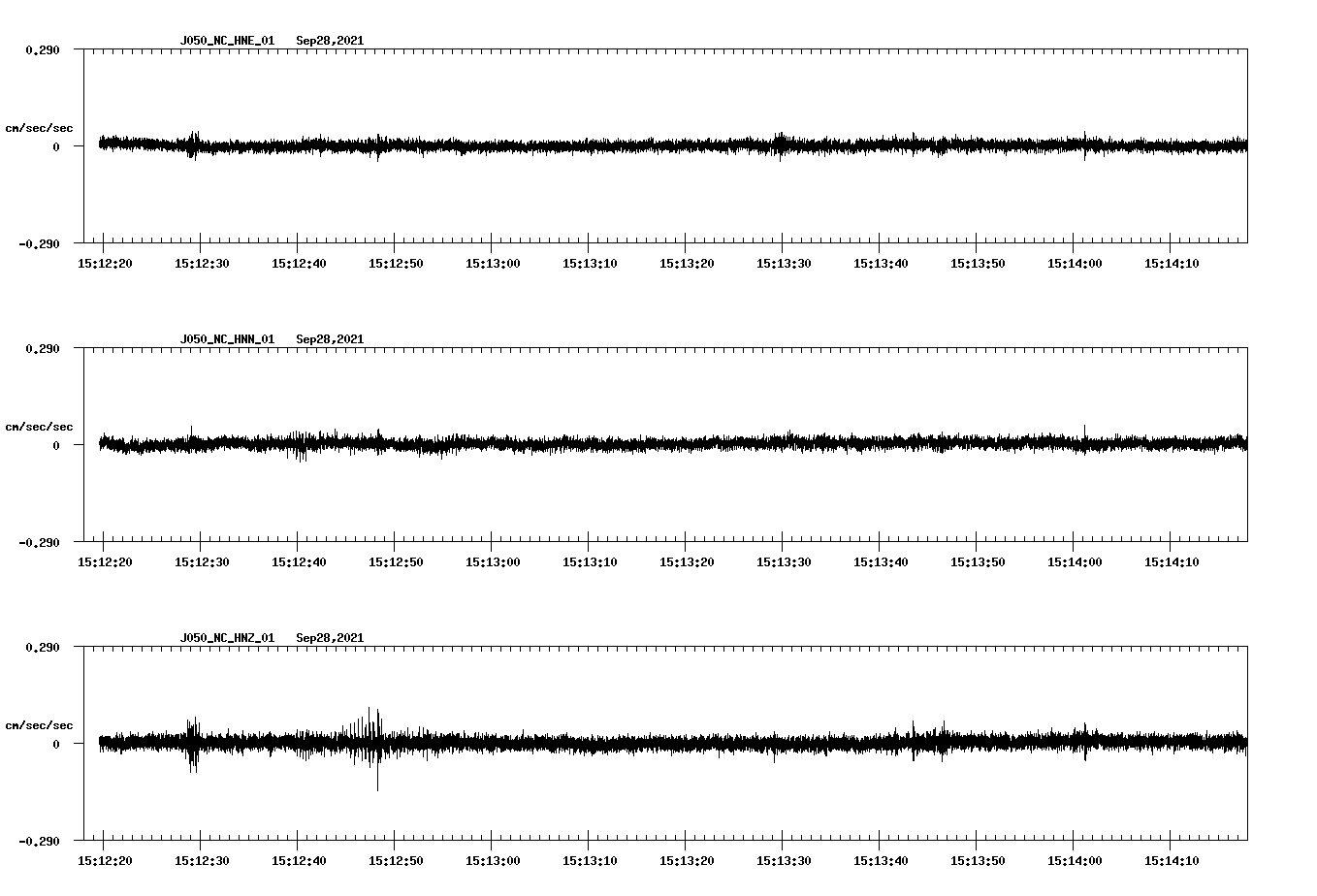Click the cm/sec/sec unit label of HNN plot
The image size is (1317, 896).
(39, 427)
